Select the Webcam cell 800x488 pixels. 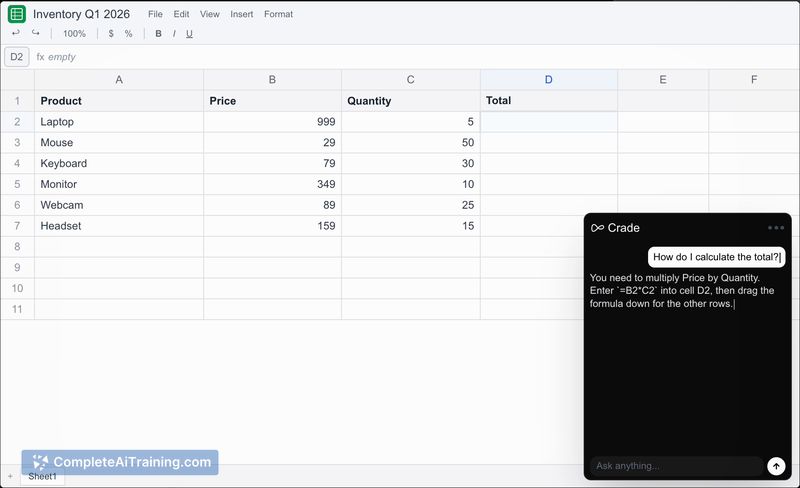pyautogui.click(x=119, y=205)
